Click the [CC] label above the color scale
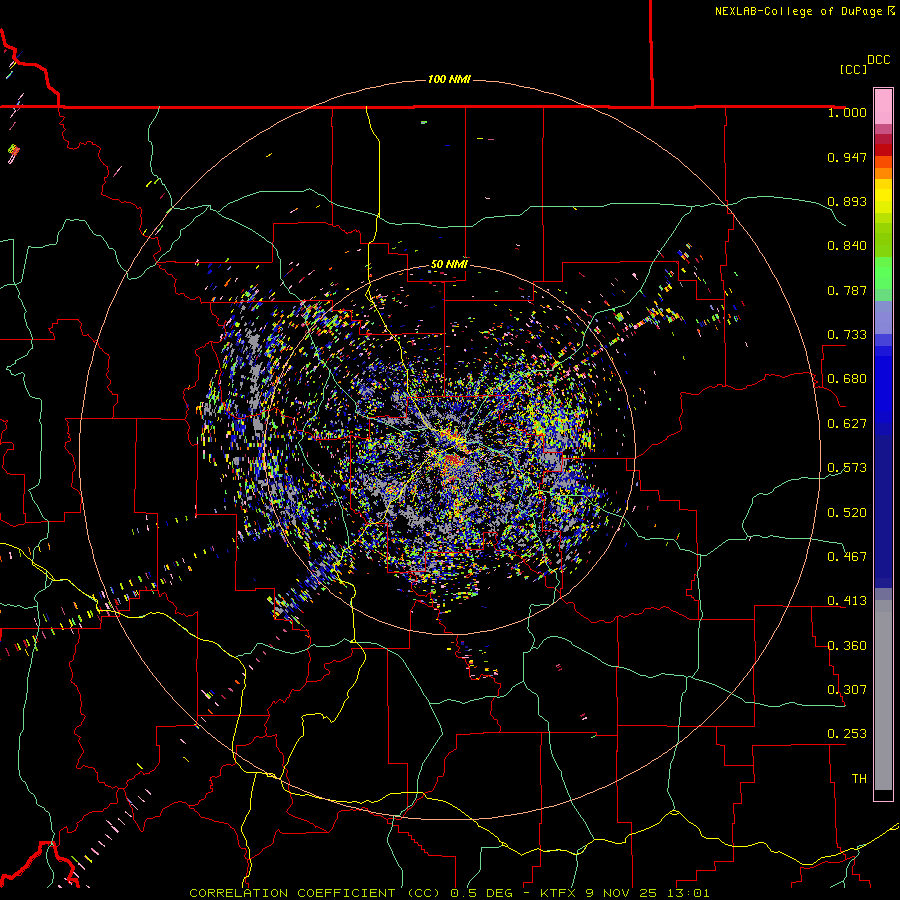 (x=852, y=69)
